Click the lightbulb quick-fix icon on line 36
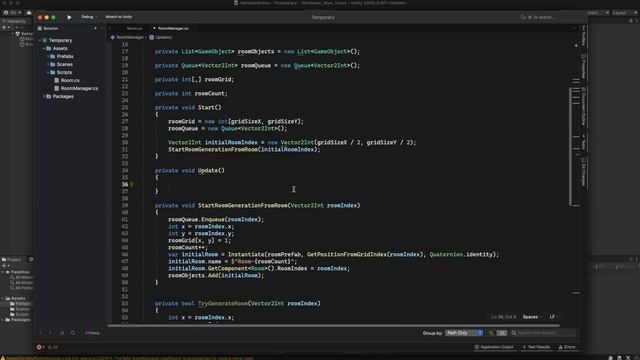 tap(131, 184)
